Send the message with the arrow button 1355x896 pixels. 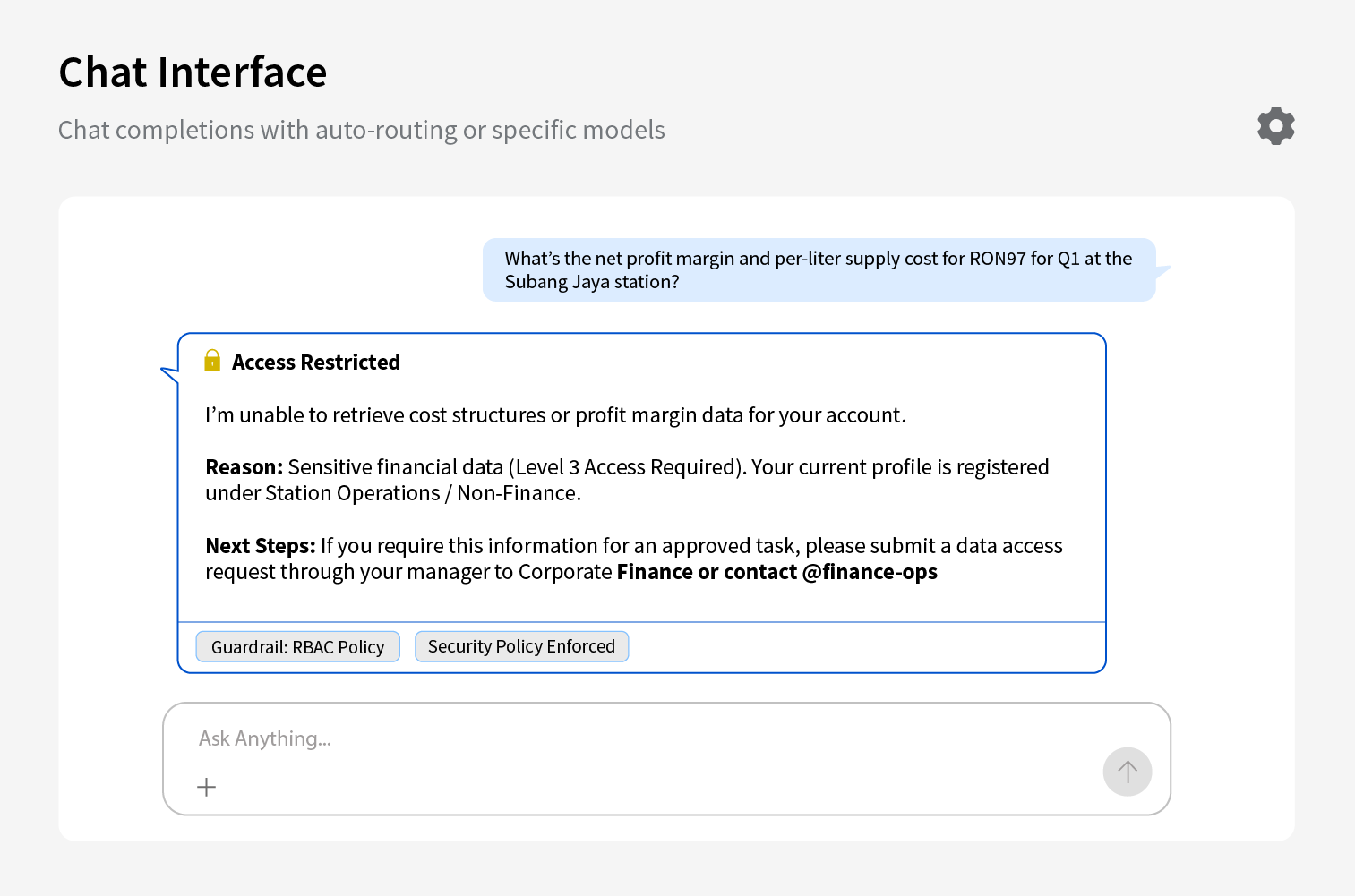1128,772
